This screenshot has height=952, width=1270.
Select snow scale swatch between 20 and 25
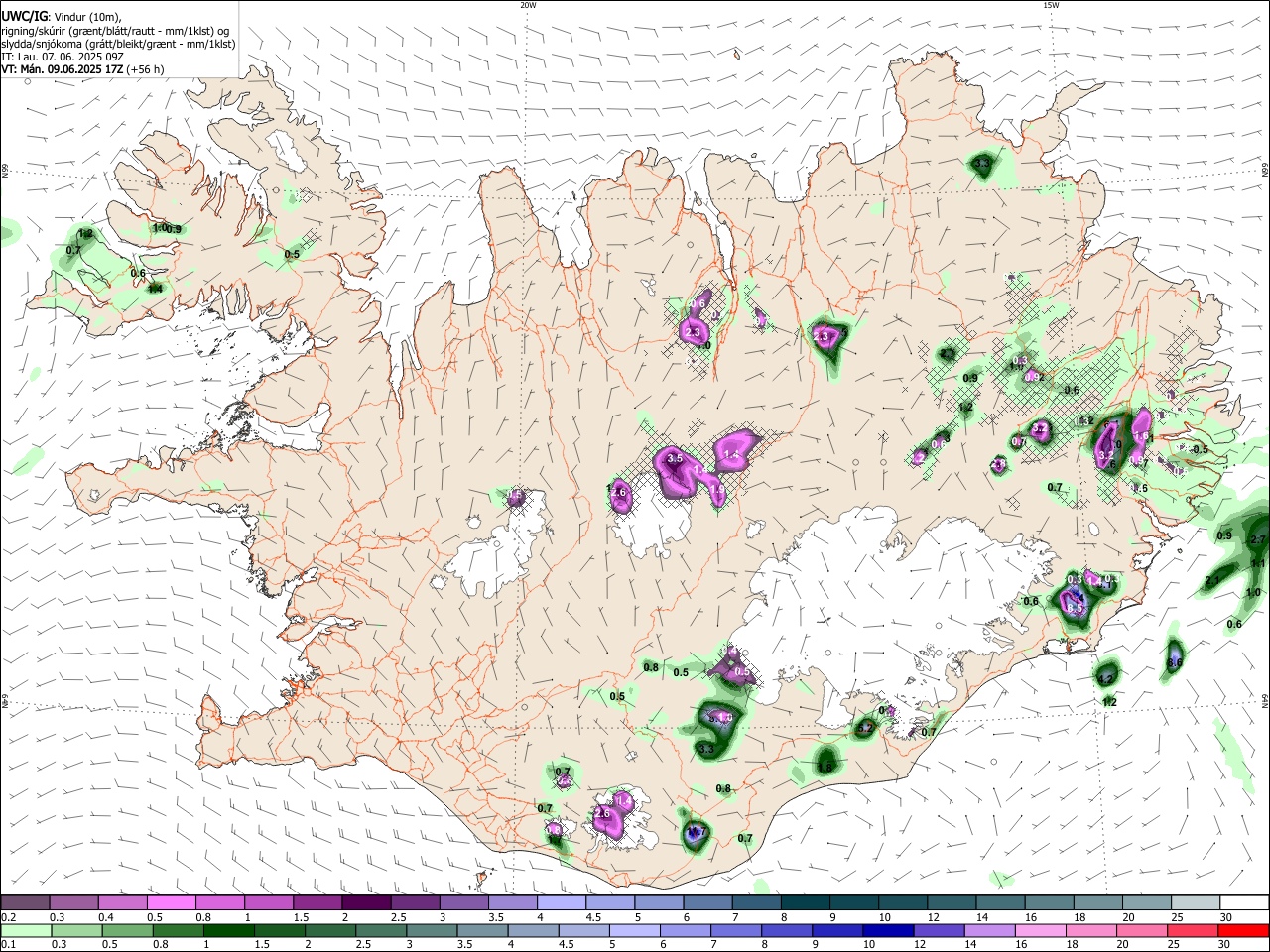tap(1147, 903)
